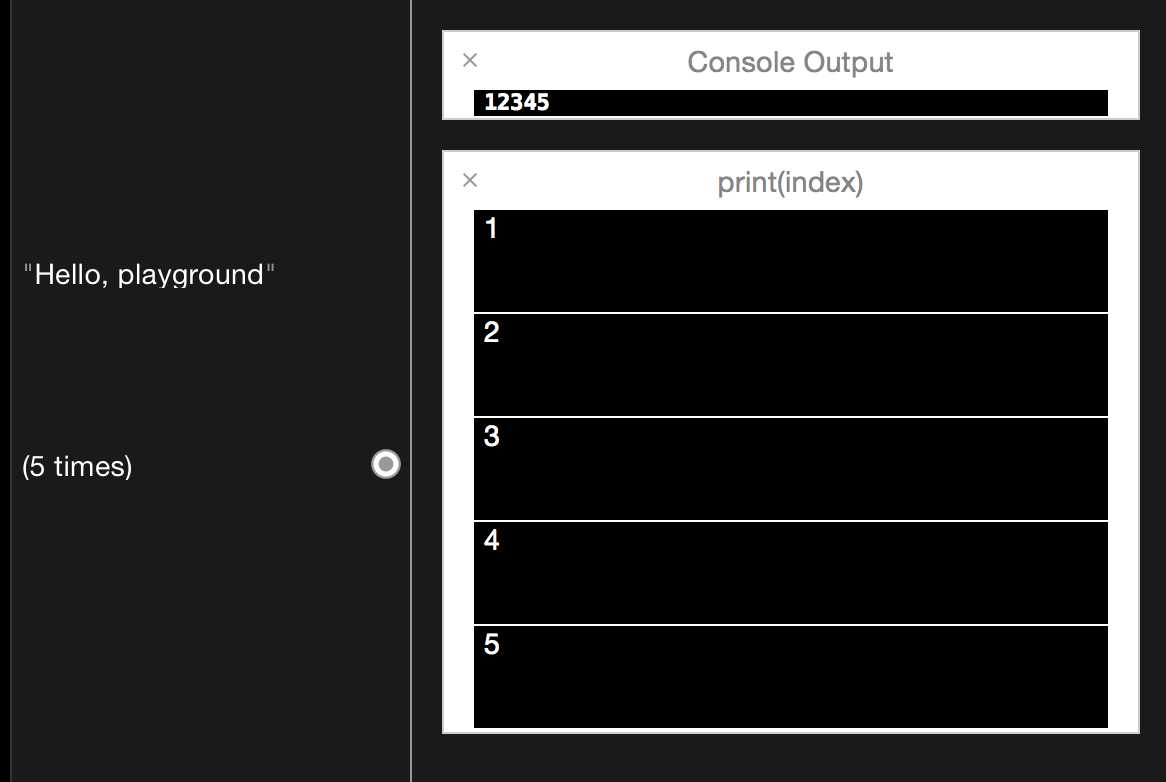Close the Console Output panel

coord(470,60)
